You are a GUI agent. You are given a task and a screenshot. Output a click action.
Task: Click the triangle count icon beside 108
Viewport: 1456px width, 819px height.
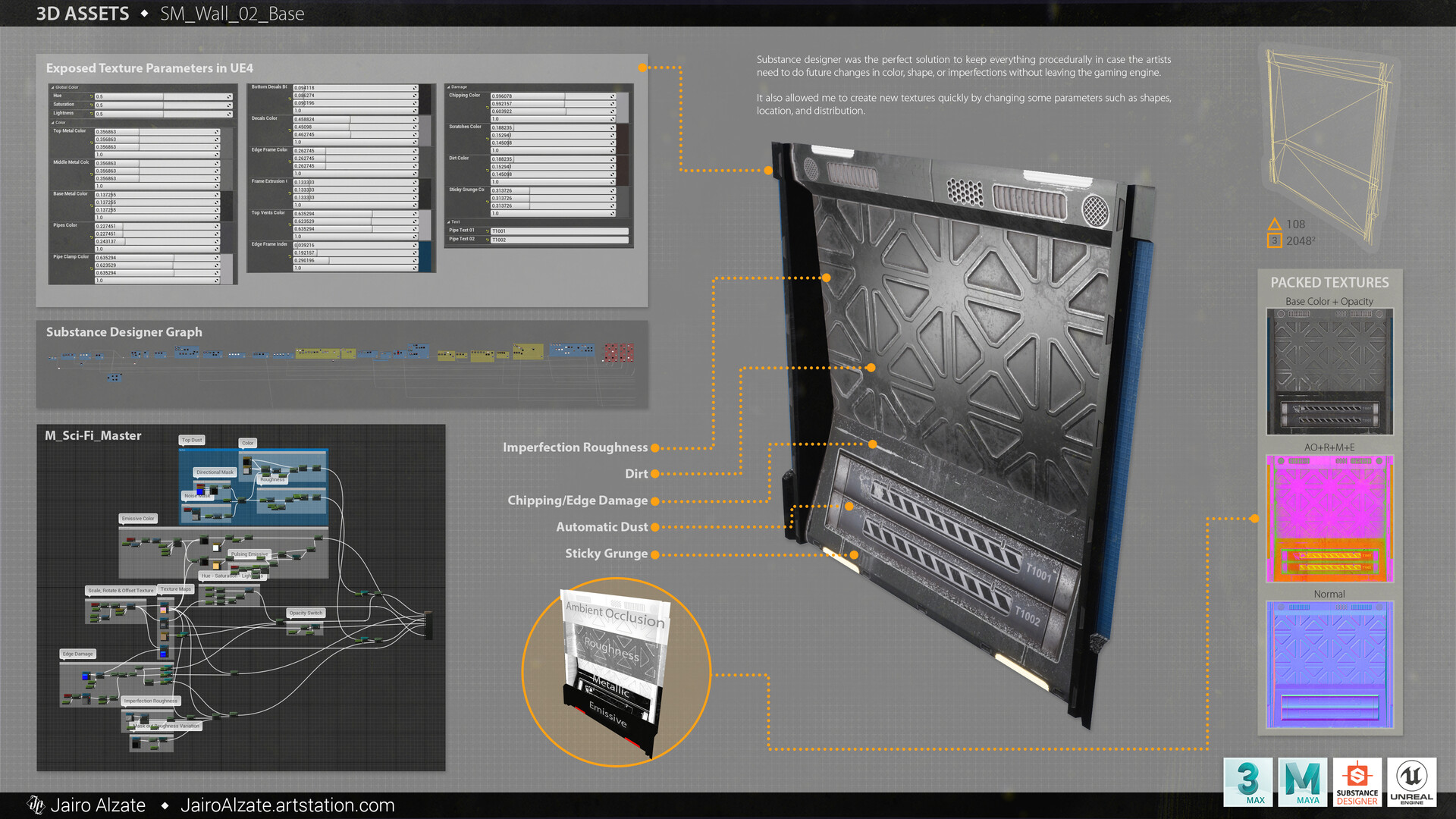(x=1275, y=224)
